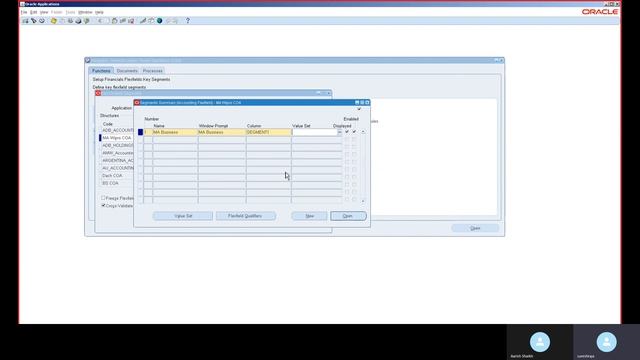Minimize the Segments Summary window
The width and height of the screenshot is (640, 360).
tap(357, 102)
